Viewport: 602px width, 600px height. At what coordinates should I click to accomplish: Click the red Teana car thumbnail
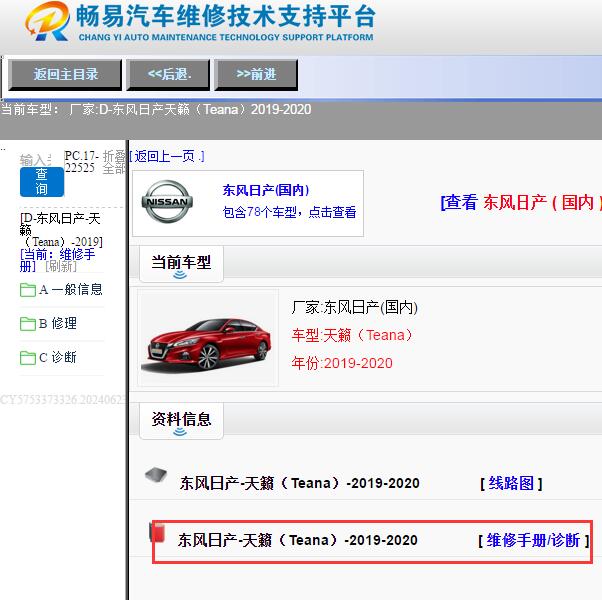tap(208, 338)
